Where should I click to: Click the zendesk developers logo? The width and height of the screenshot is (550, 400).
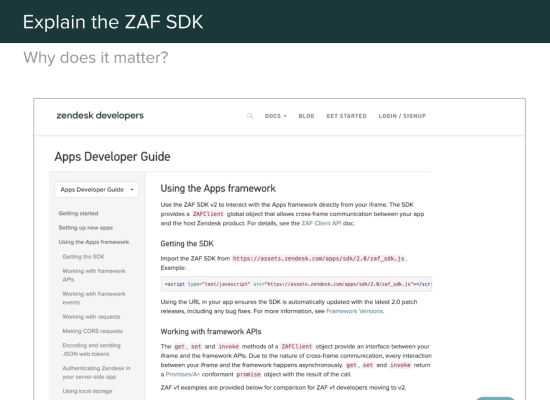100,115
